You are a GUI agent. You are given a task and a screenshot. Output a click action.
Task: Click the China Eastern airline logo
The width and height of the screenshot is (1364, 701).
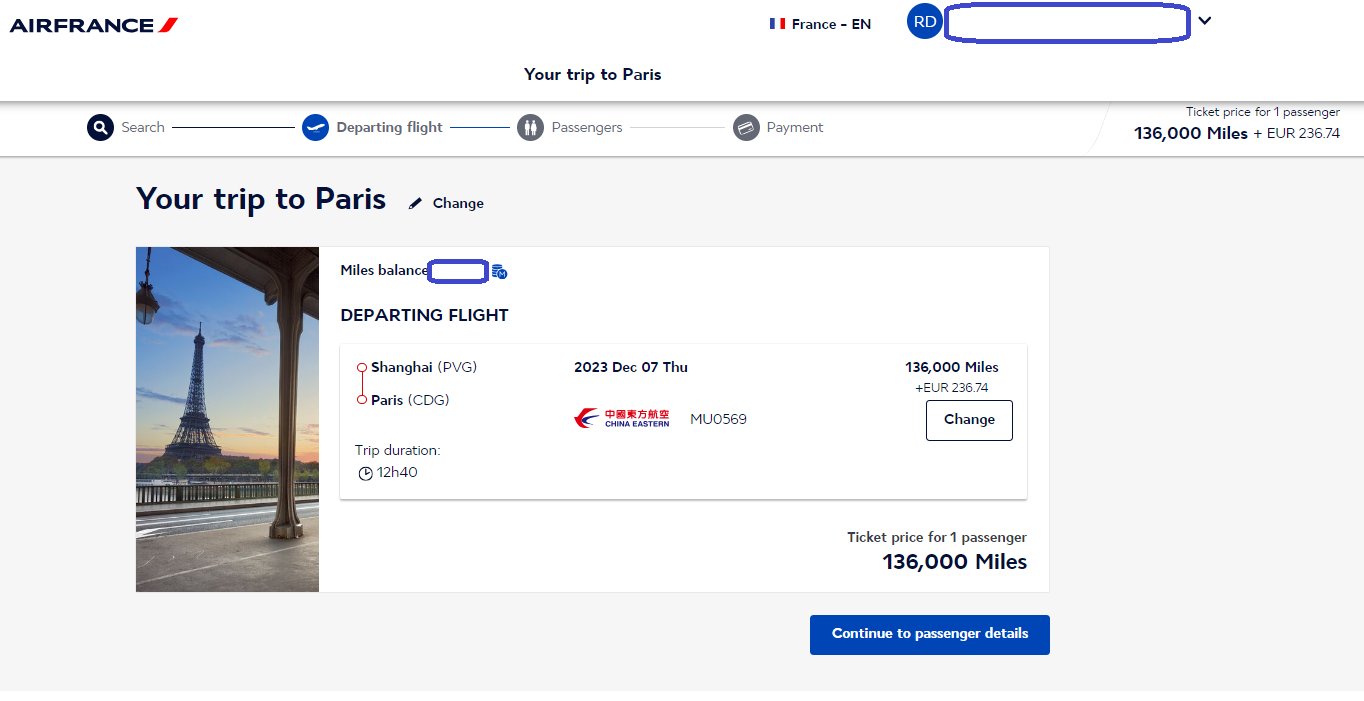click(622, 418)
